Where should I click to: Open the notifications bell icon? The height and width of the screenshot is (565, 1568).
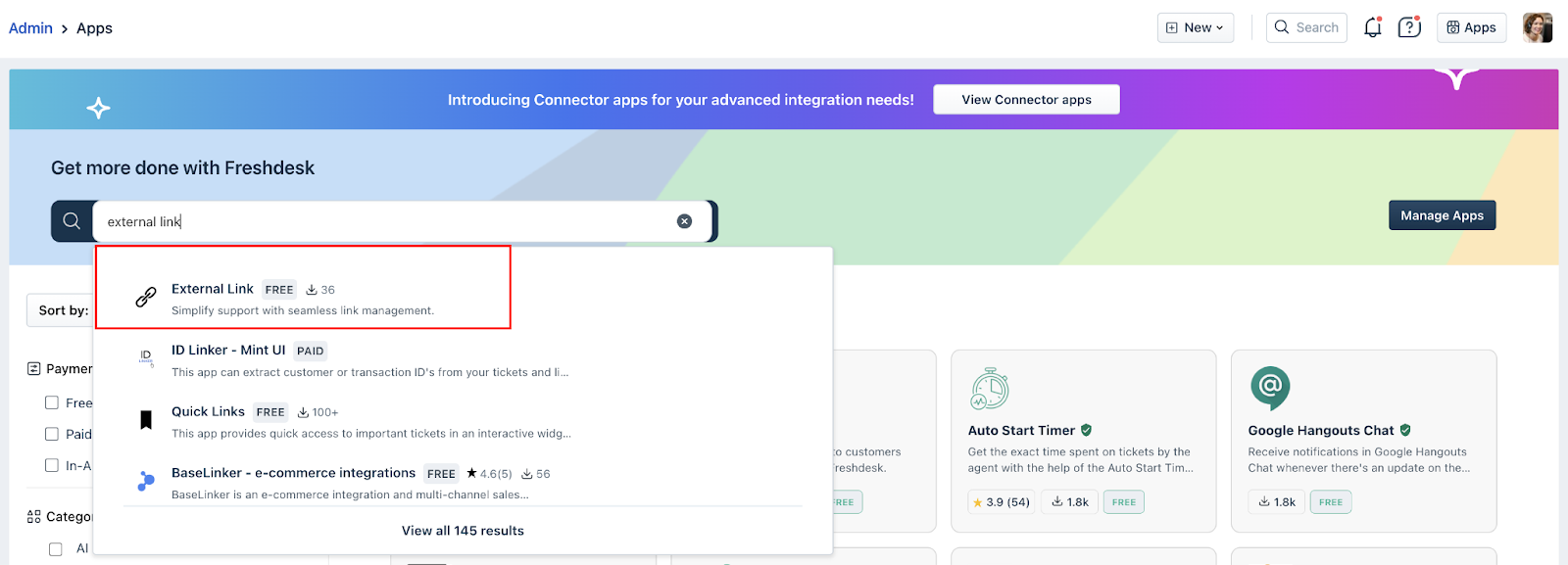click(x=1373, y=27)
